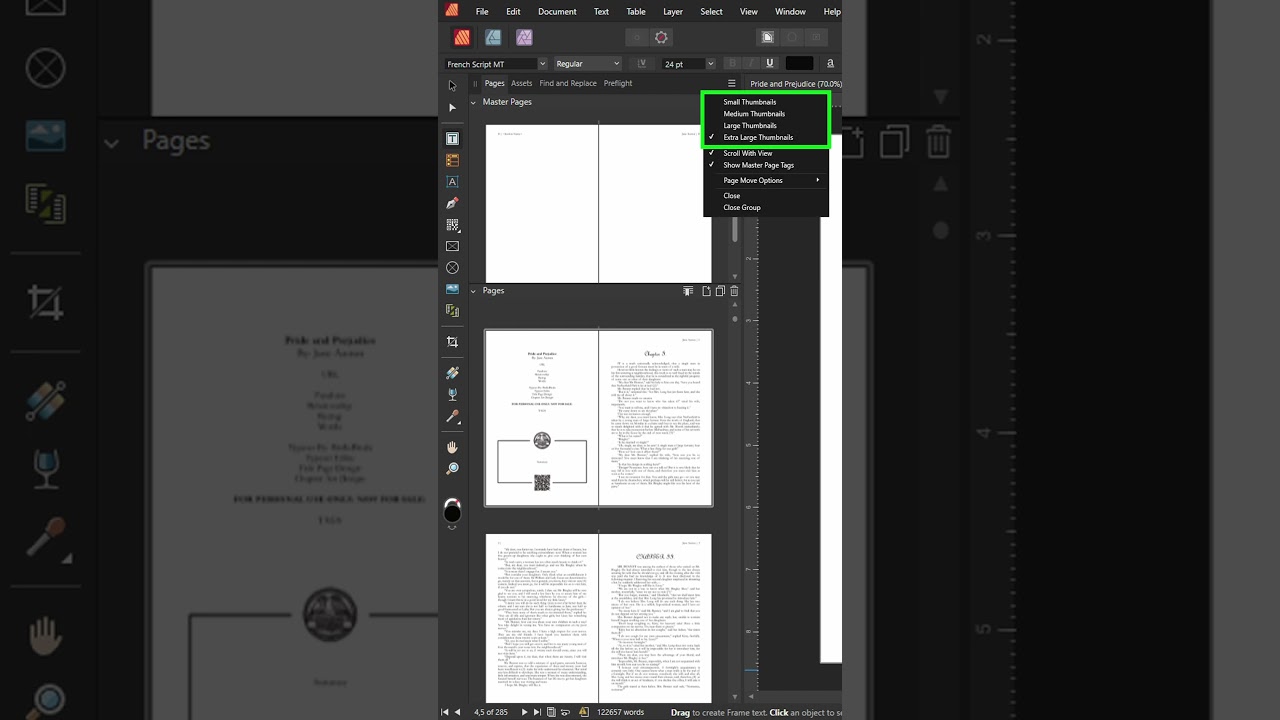
Task: Click the Add Pages icon
Action: [x=706, y=291]
